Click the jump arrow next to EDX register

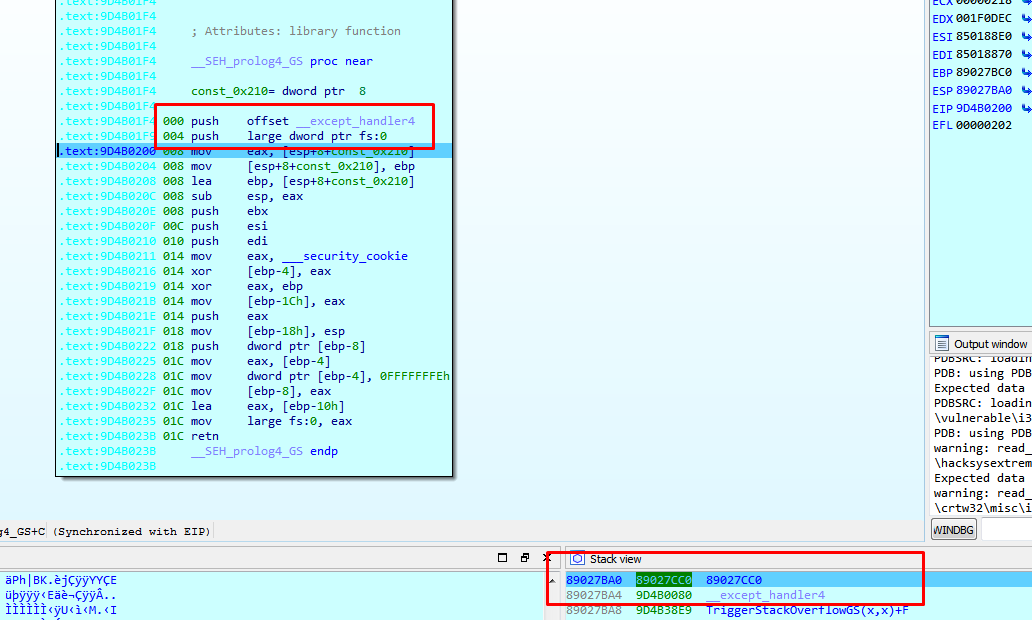point(1025,19)
